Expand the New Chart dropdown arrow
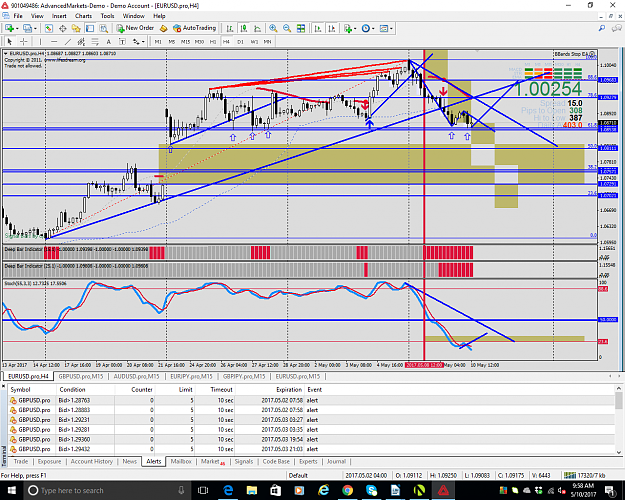The image size is (625, 500). point(18,28)
